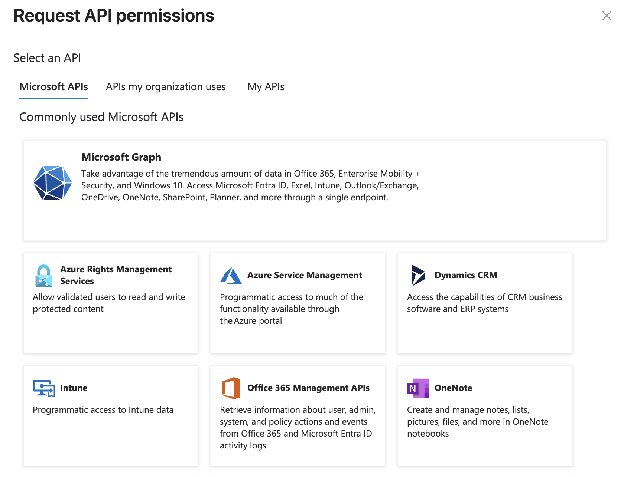Select Azure Rights Management Services title
The height and width of the screenshot is (477, 624).
coord(116,275)
